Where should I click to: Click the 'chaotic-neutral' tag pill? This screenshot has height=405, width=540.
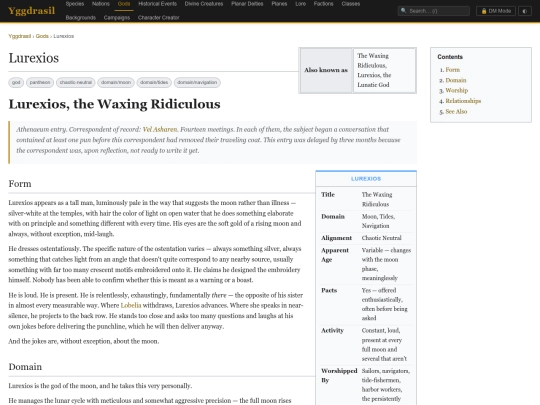point(76,83)
